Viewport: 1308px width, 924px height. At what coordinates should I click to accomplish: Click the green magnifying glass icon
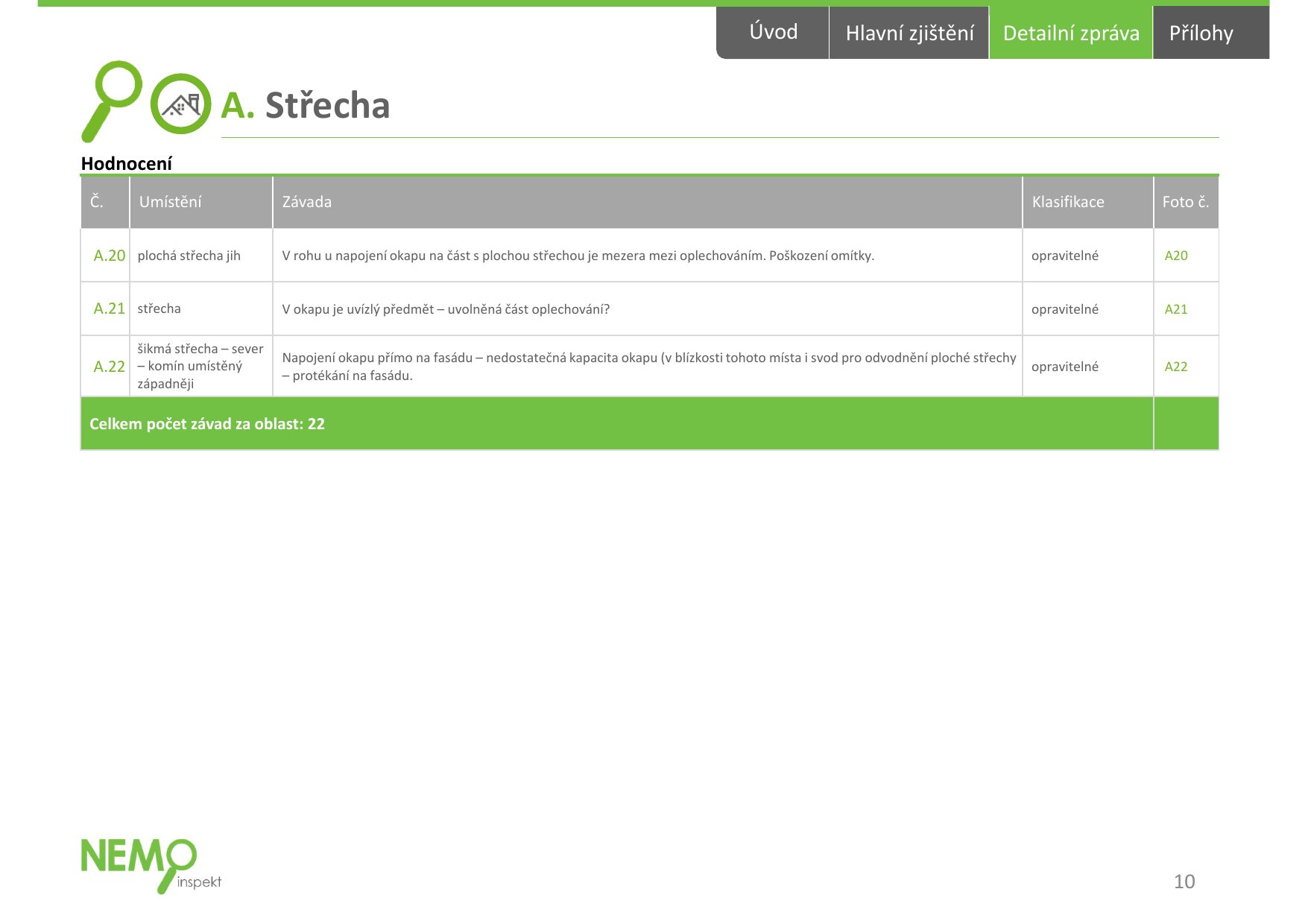(x=112, y=101)
